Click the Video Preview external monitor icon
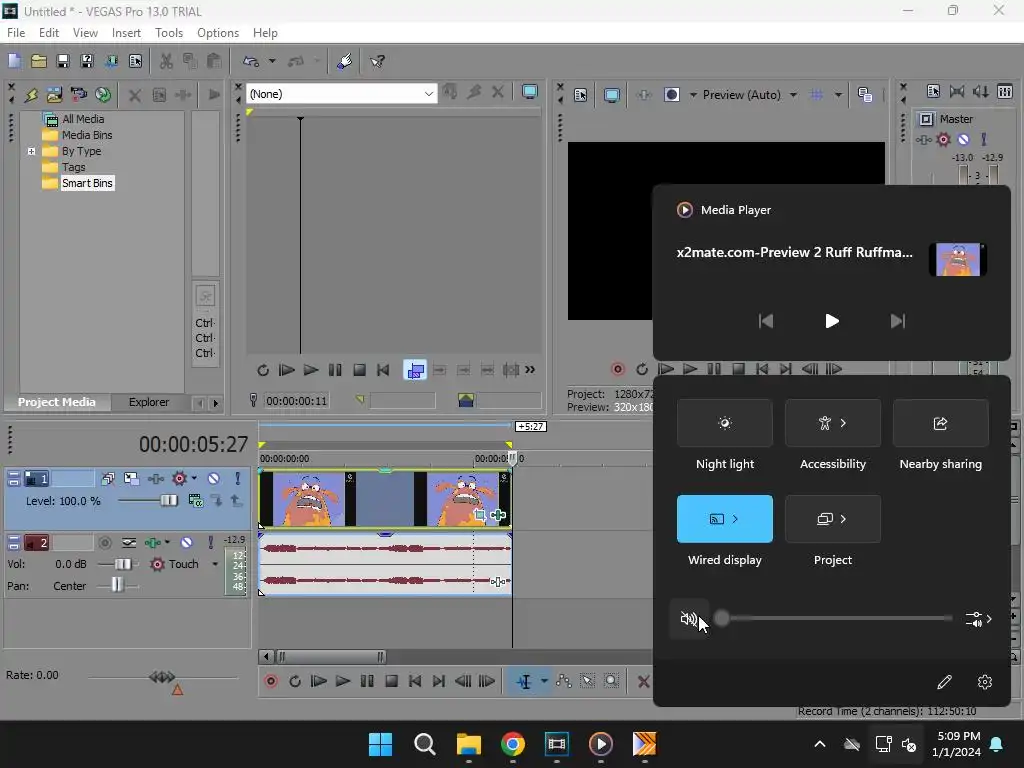This screenshot has width=1024, height=768. 611,95
